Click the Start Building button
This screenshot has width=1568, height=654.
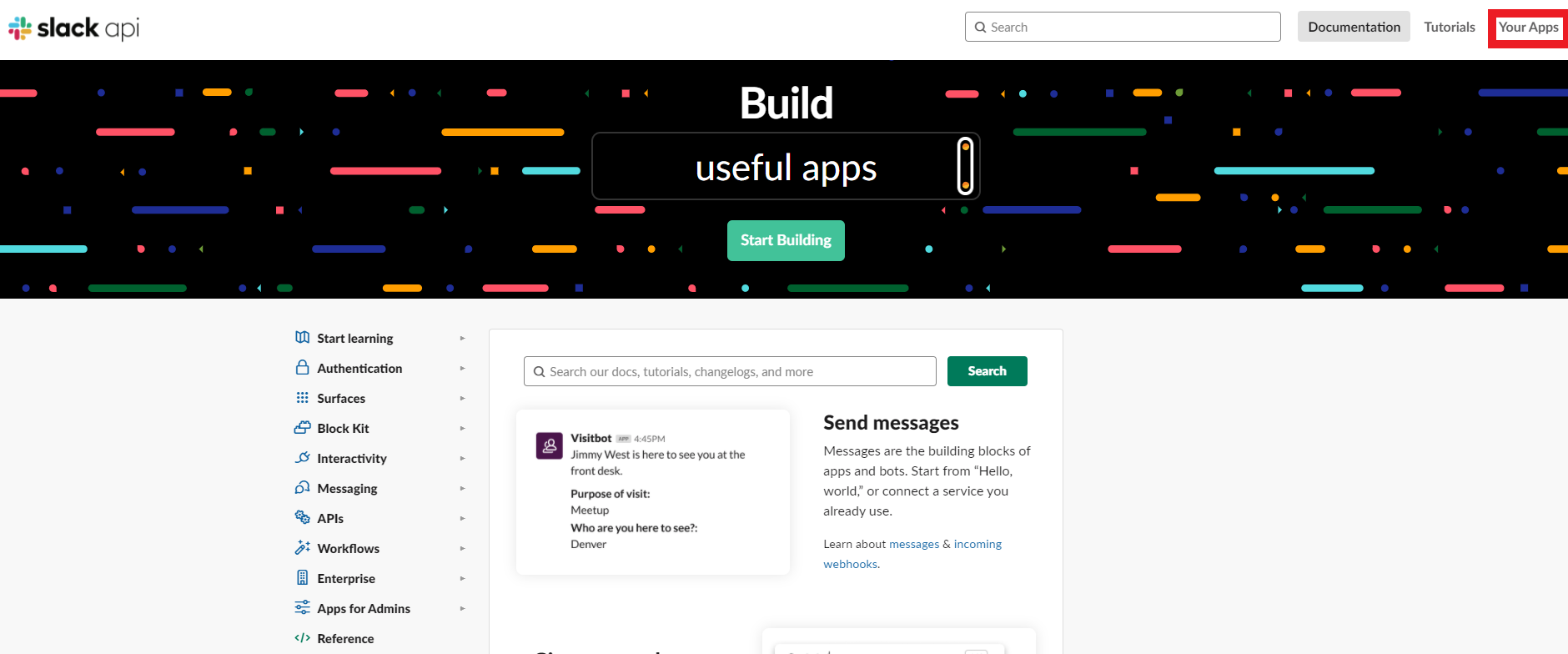(786, 240)
